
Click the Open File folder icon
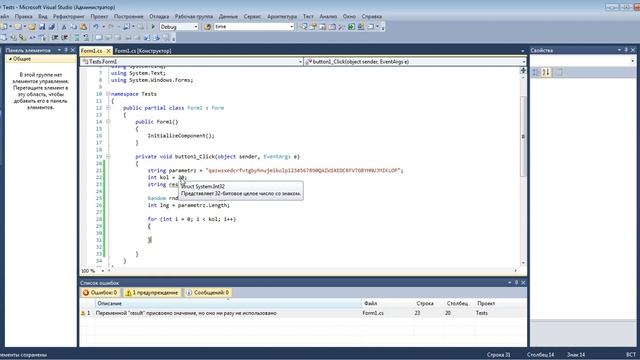pyautogui.click(x=32, y=27)
